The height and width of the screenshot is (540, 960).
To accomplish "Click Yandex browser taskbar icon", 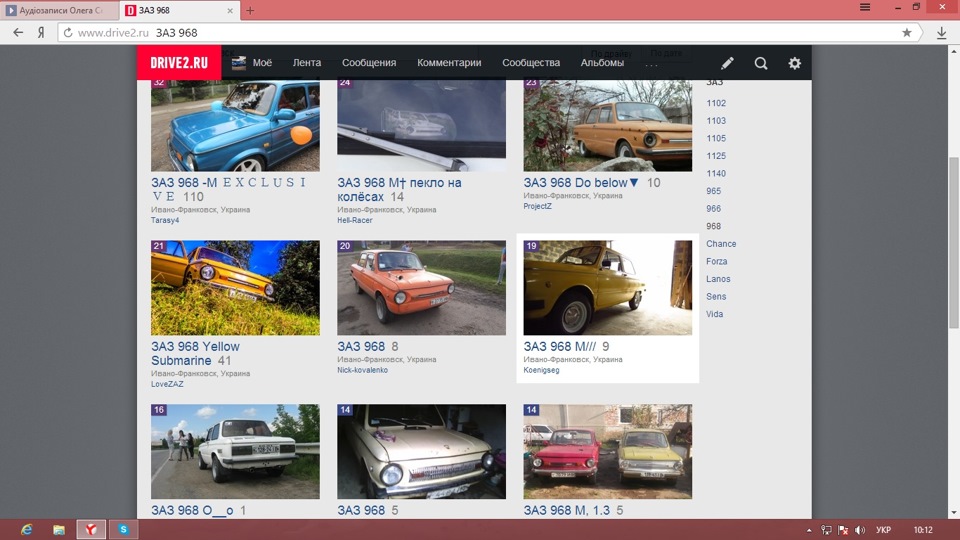I will point(91,530).
